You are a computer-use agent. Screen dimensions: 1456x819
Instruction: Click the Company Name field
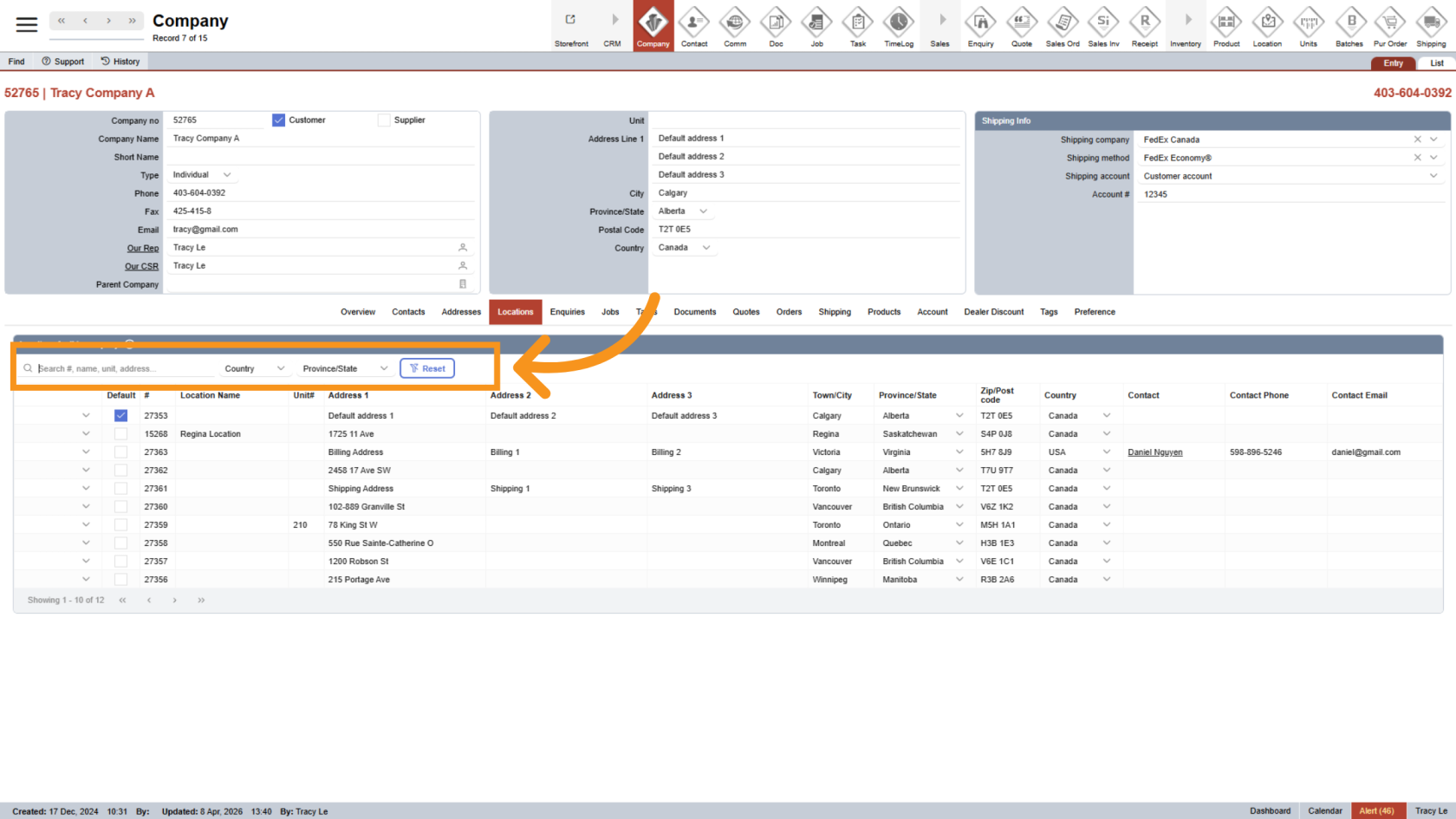coord(321,139)
